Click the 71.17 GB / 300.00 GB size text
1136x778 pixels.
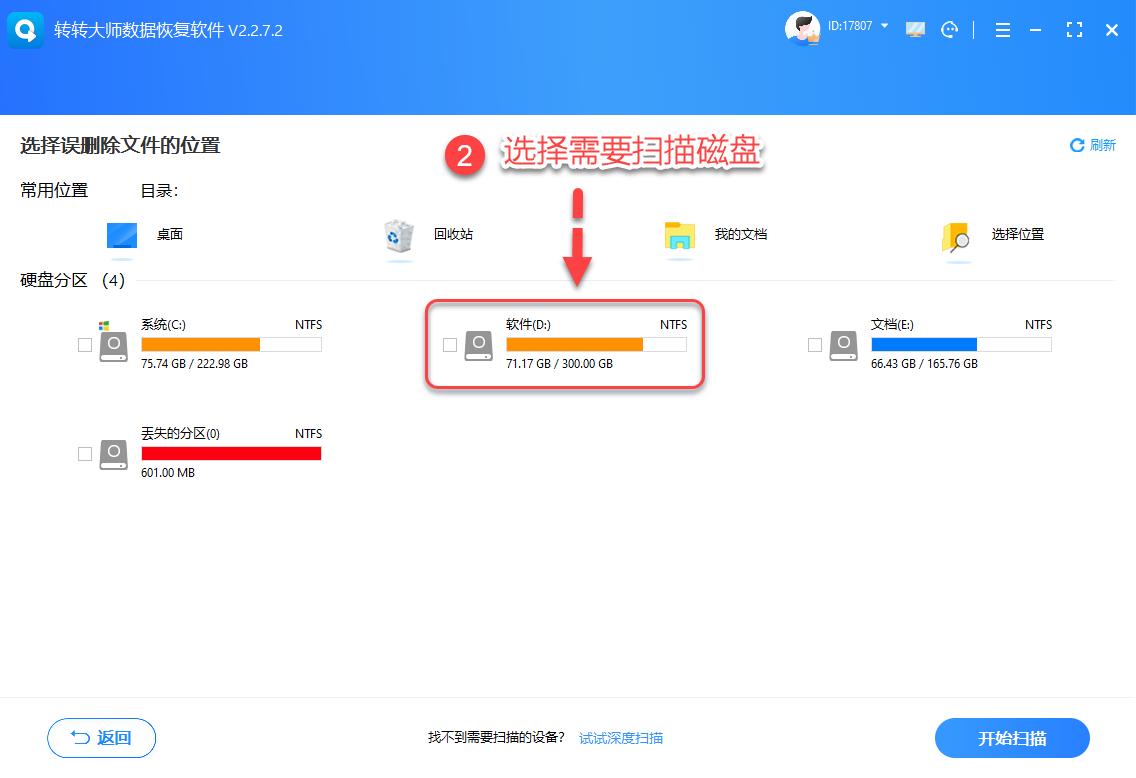pos(559,364)
